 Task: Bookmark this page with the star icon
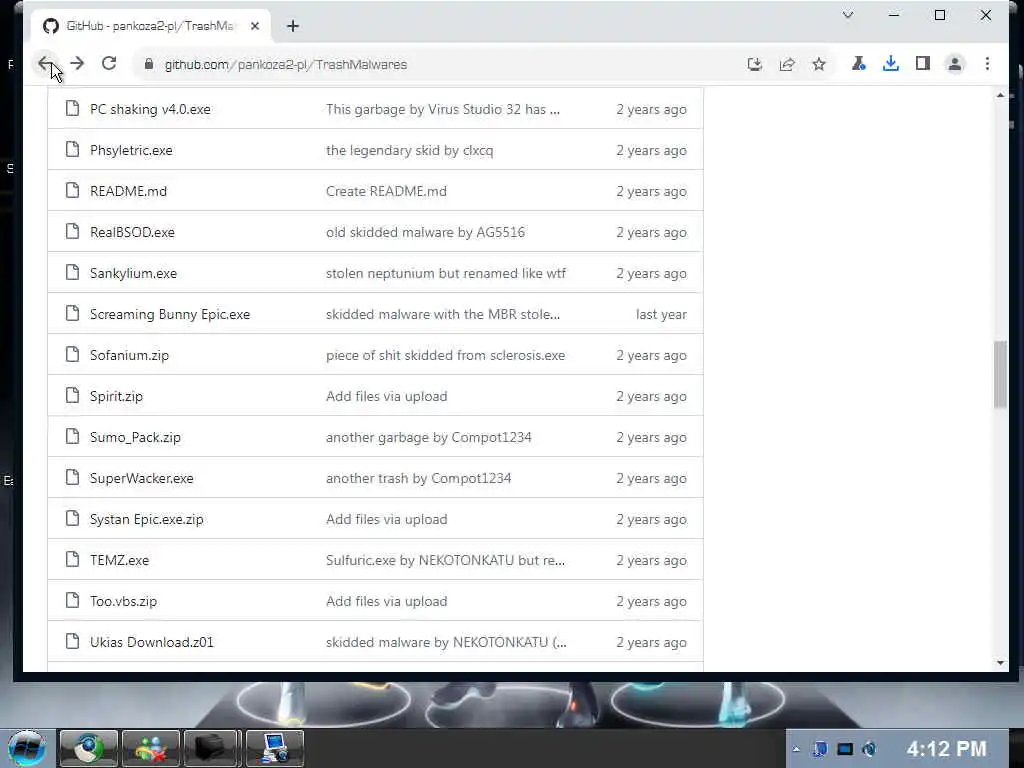click(819, 64)
